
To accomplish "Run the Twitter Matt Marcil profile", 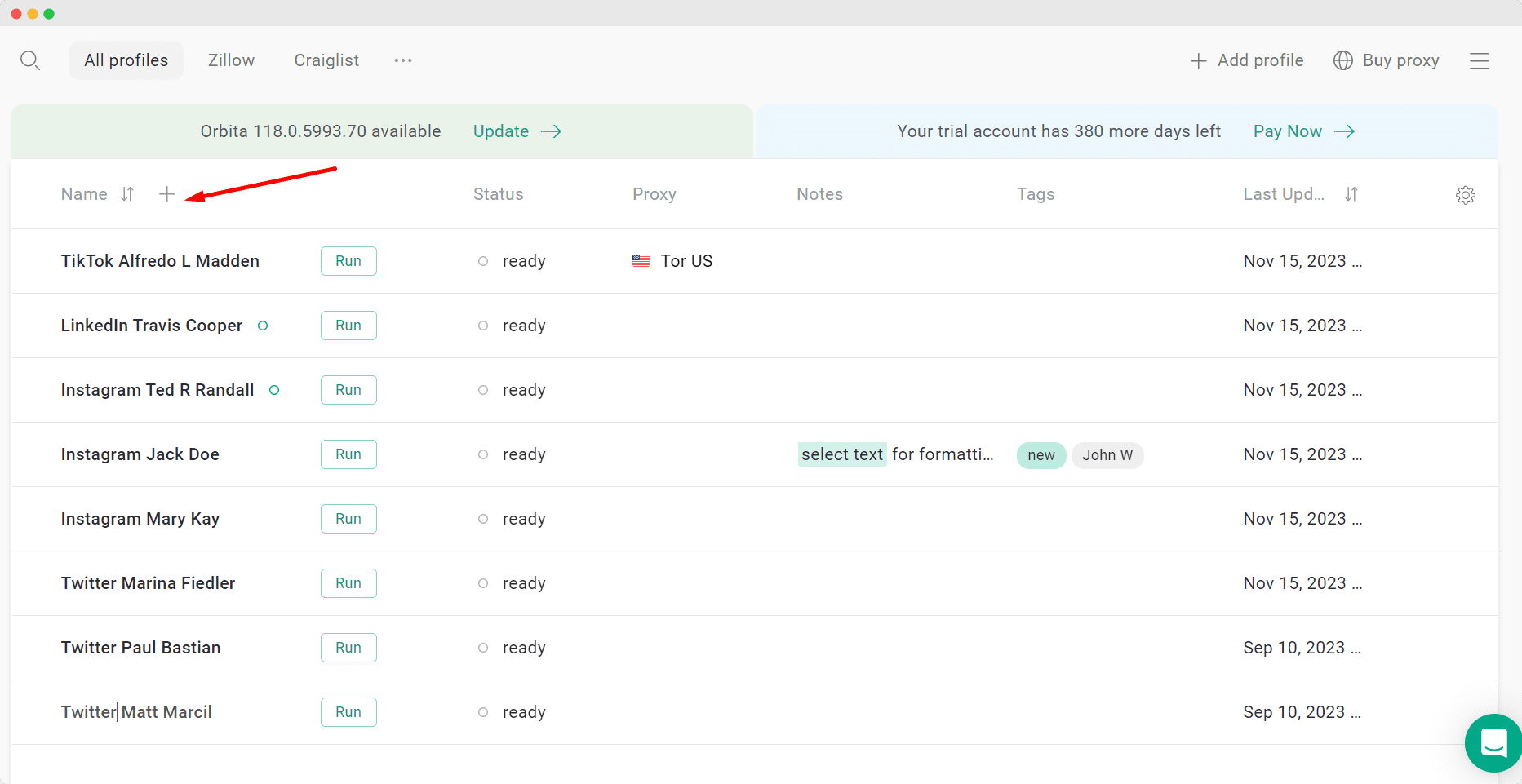I will tap(348, 712).
